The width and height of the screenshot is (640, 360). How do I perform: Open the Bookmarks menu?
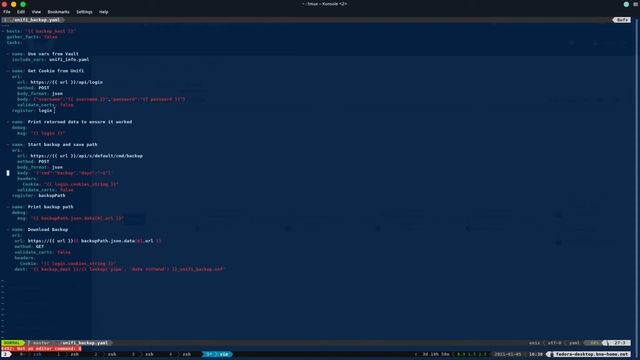(58, 12)
